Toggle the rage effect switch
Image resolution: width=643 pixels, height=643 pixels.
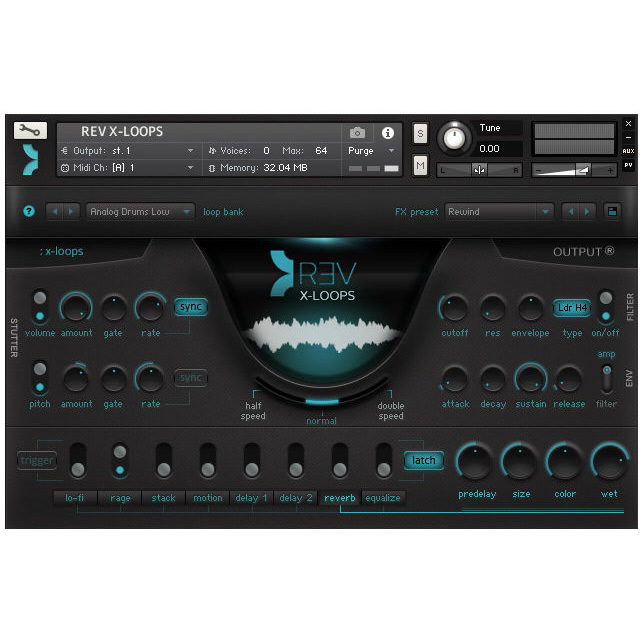[120, 461]
